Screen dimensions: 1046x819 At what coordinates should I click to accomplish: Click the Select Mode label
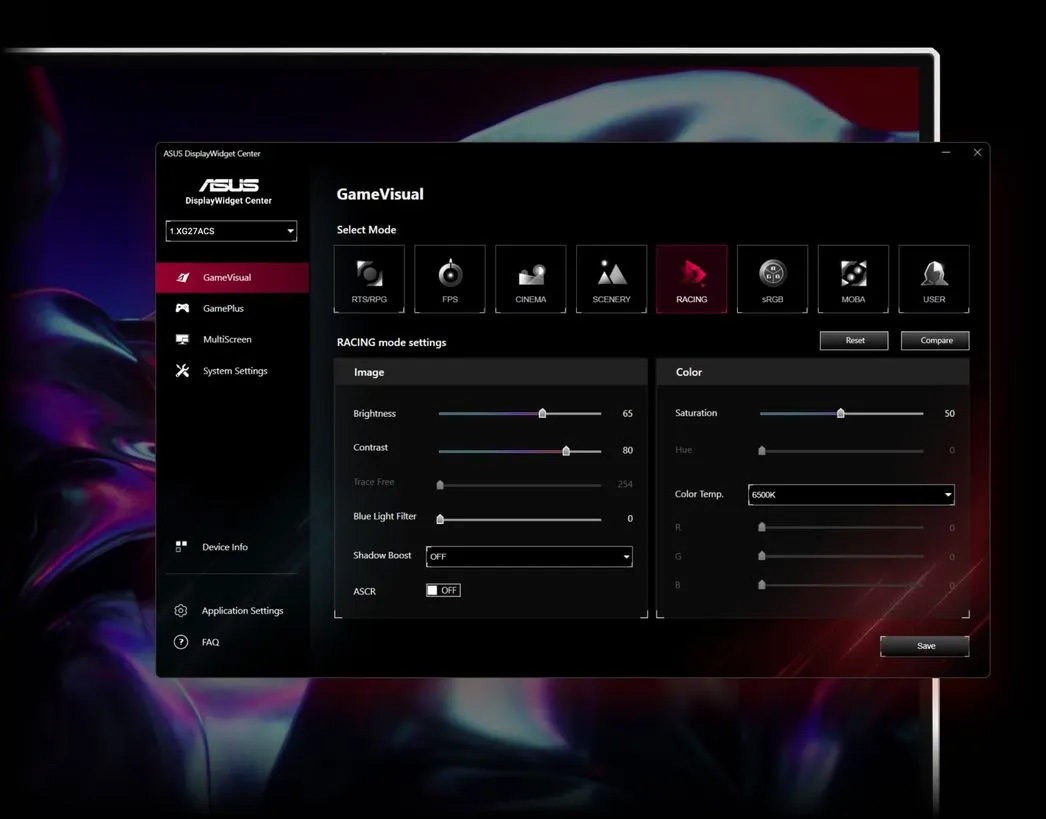click(x=366, y=229)
